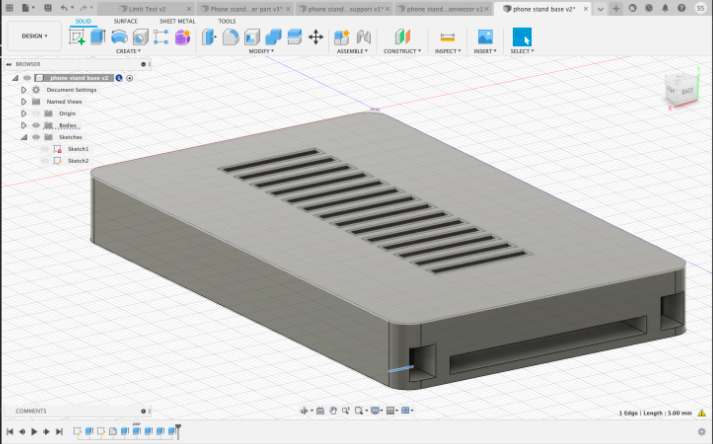Expand the CREATE dropdown menu
The width and height of the screenshot is (713, 444).
tap(128, 51)
